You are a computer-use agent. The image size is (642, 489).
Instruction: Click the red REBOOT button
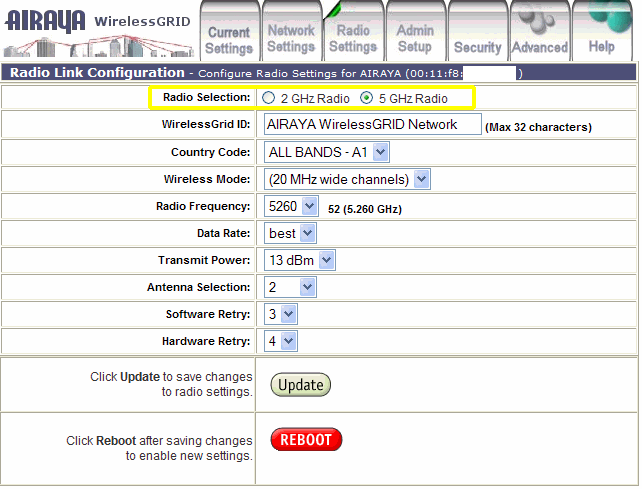306,439
